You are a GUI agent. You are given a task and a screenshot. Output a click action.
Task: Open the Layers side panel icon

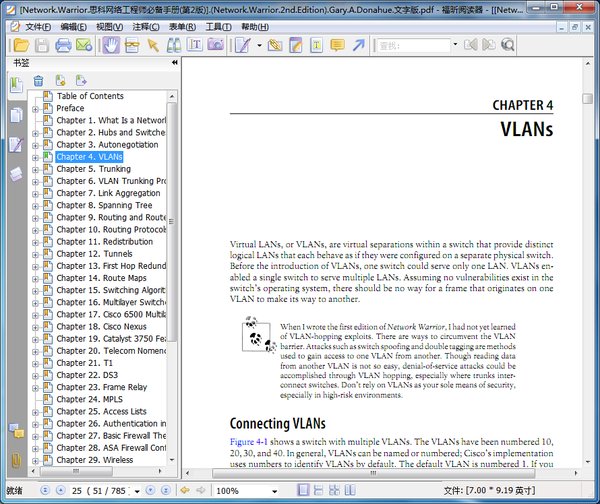point(16,174)
